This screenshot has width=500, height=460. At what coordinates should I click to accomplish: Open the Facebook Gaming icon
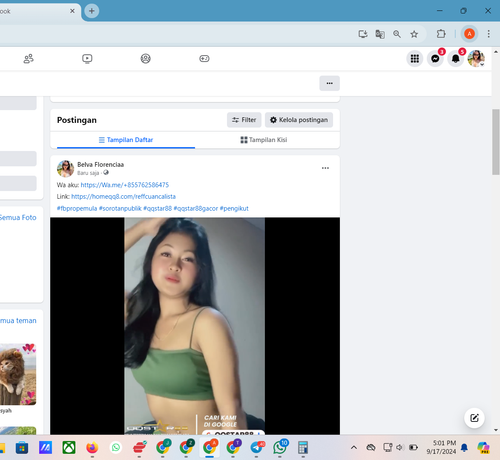pyautogui.click(x=204, y=59)
